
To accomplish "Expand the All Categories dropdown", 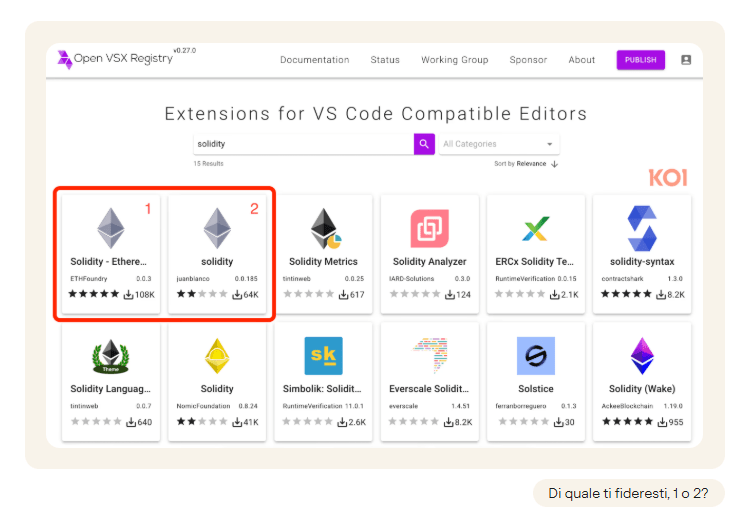I will (499, 144).
